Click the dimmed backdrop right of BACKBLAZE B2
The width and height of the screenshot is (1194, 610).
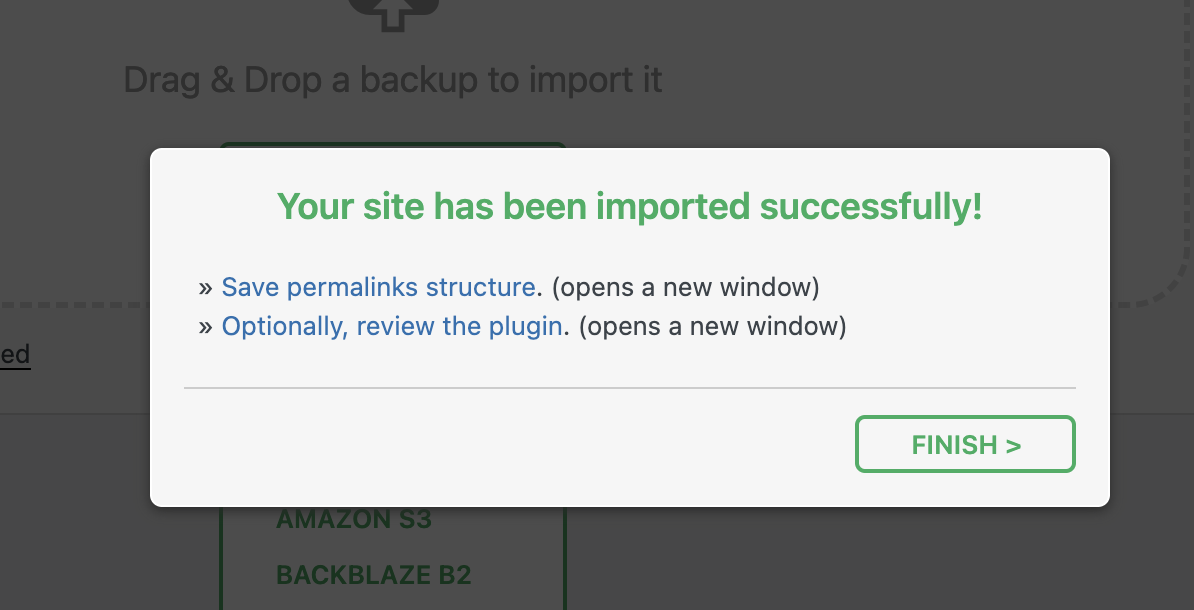coord(850,570)
